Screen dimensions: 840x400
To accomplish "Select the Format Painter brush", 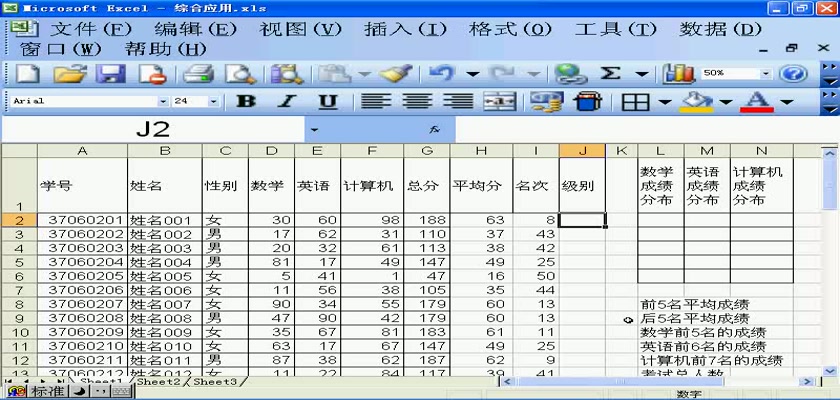I will (x=397, y=73).
